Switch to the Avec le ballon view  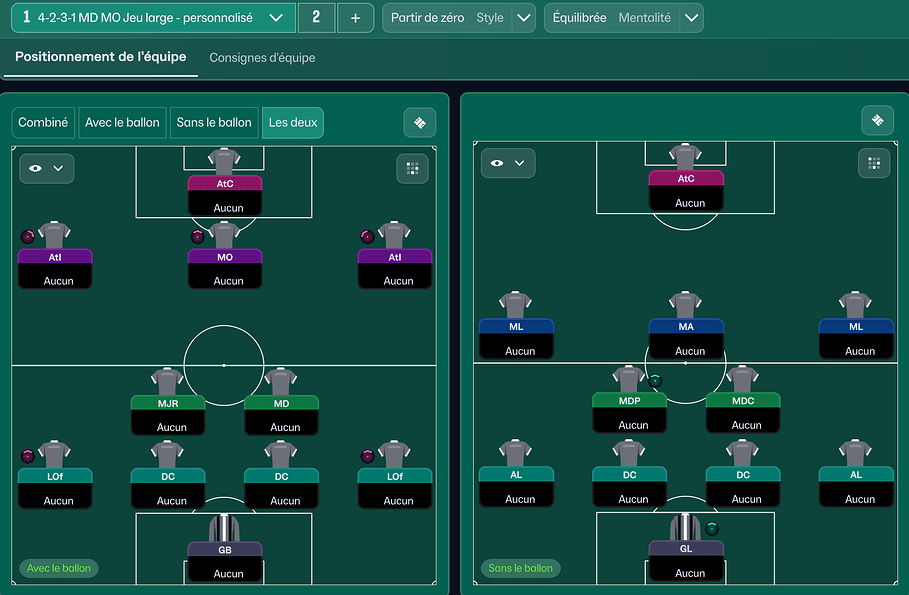click(x=122, y=123)
